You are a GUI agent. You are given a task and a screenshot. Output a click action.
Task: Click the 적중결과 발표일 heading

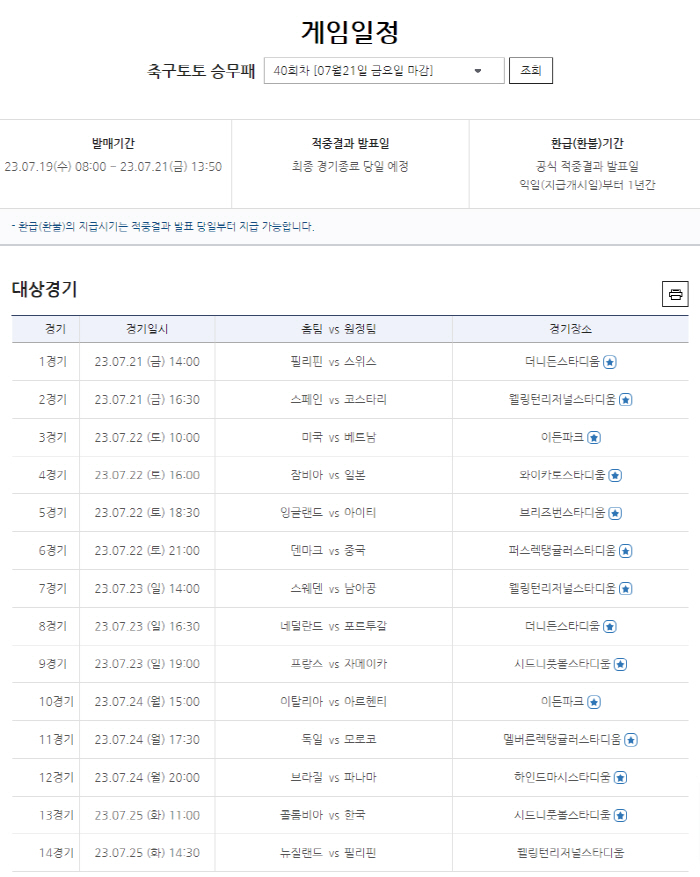tap(350, 143)
